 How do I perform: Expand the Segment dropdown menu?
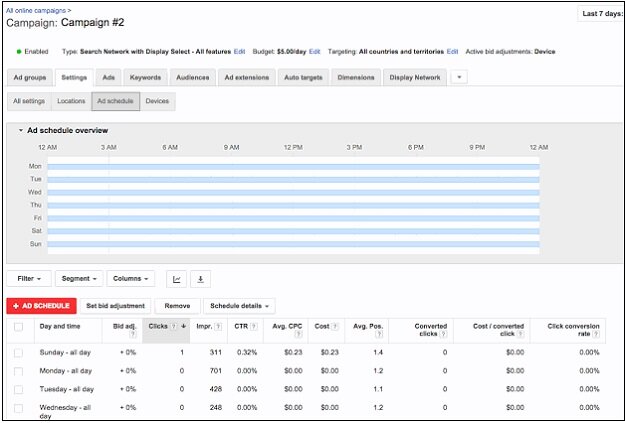point(79,279)
